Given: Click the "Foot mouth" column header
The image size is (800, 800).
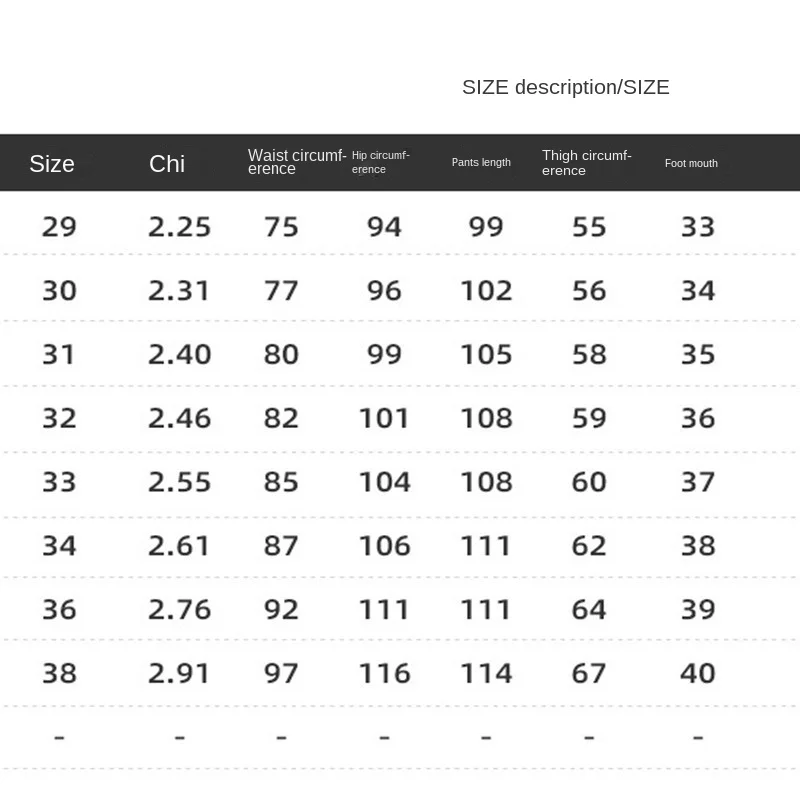Looking at the screenshot, I should [691, 163].
